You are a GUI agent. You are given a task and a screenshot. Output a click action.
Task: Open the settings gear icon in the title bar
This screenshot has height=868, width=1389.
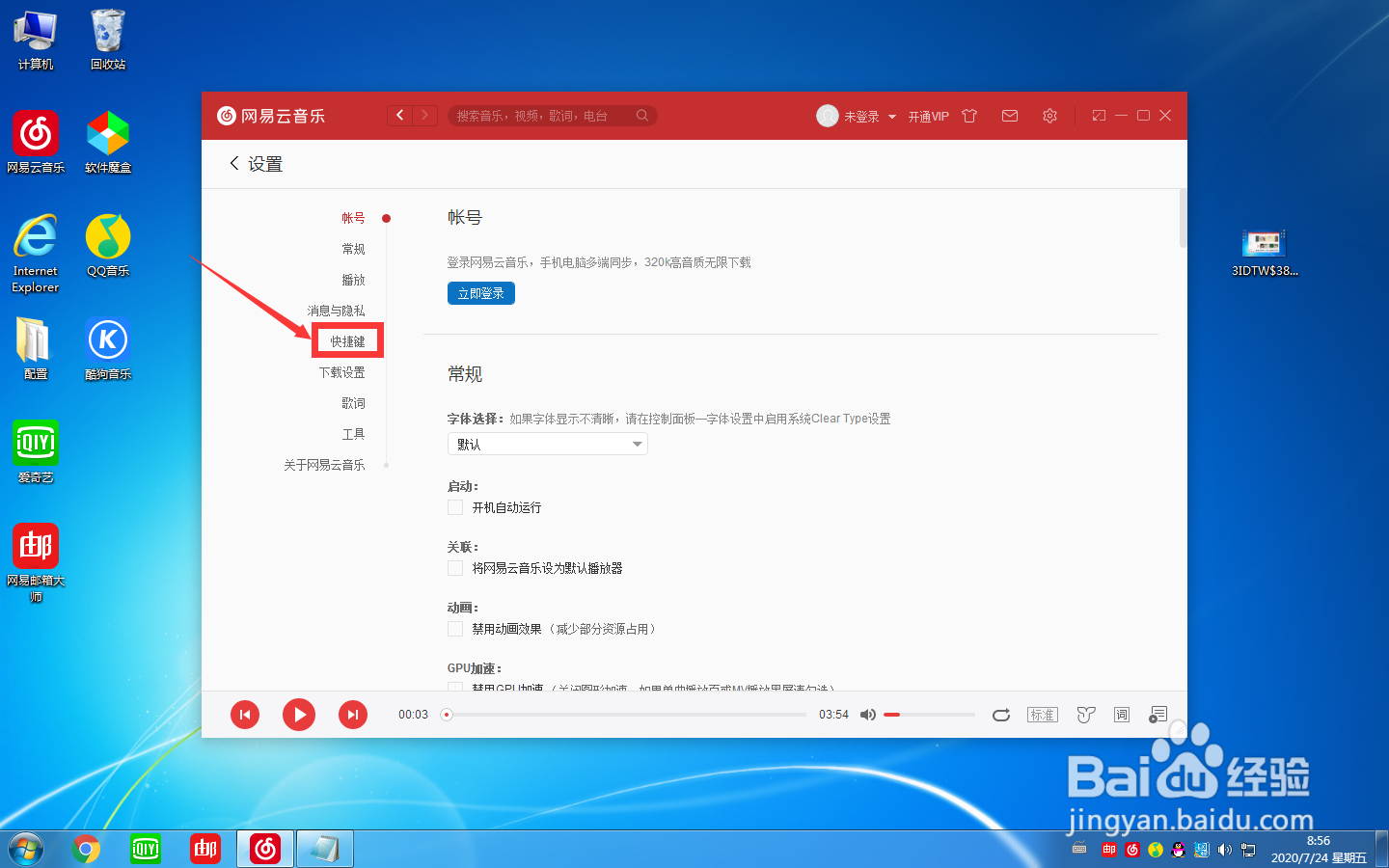click(x=1049, y=116)
